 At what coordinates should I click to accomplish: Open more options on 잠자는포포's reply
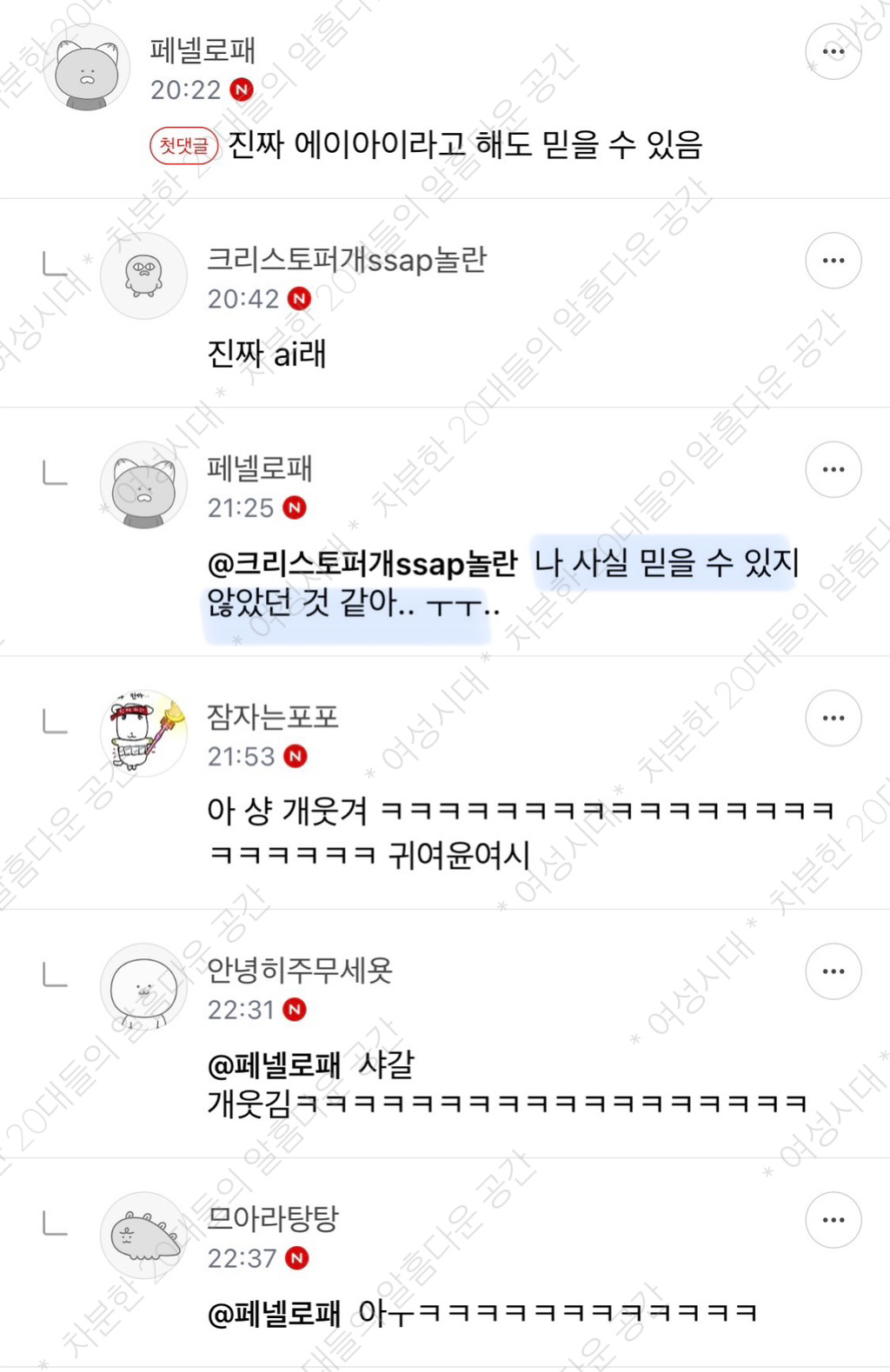pyautogui.click(x=834, y=718)
